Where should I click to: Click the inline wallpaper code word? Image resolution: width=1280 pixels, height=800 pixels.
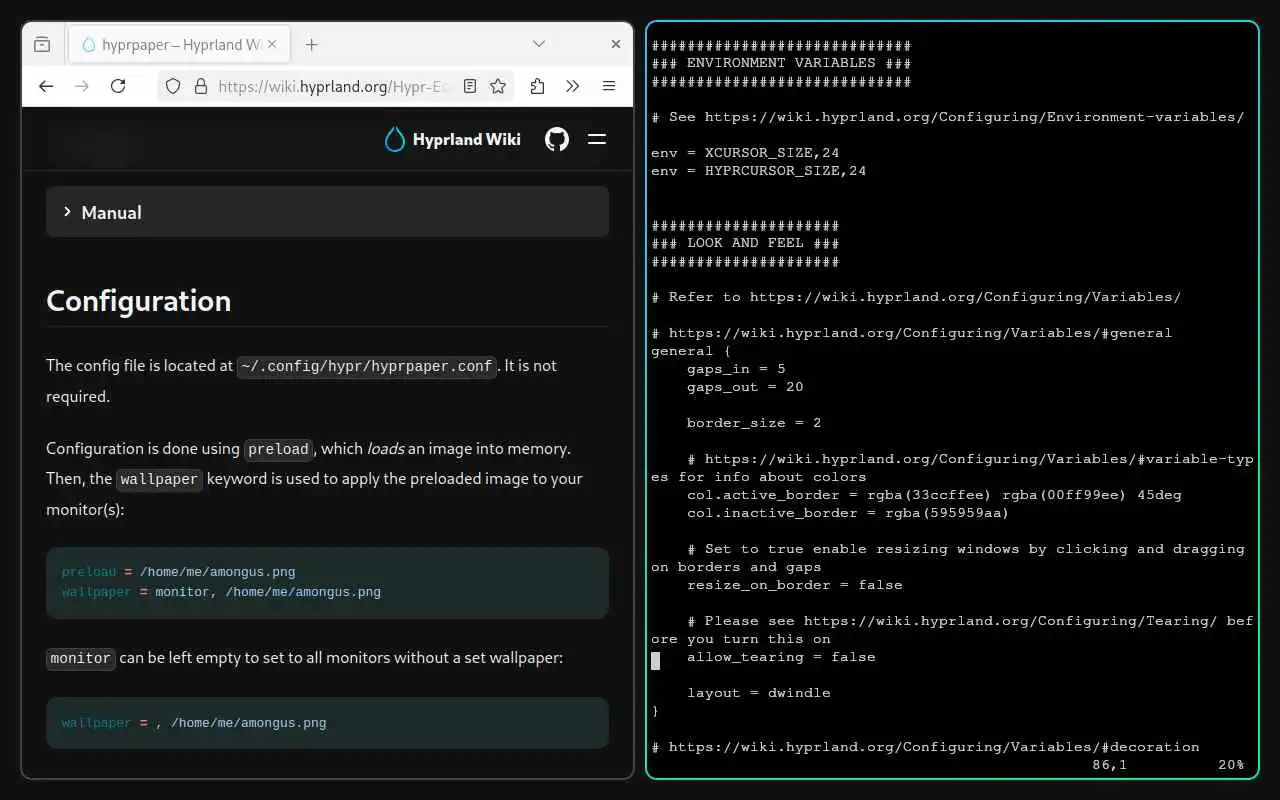click(160, 479)
